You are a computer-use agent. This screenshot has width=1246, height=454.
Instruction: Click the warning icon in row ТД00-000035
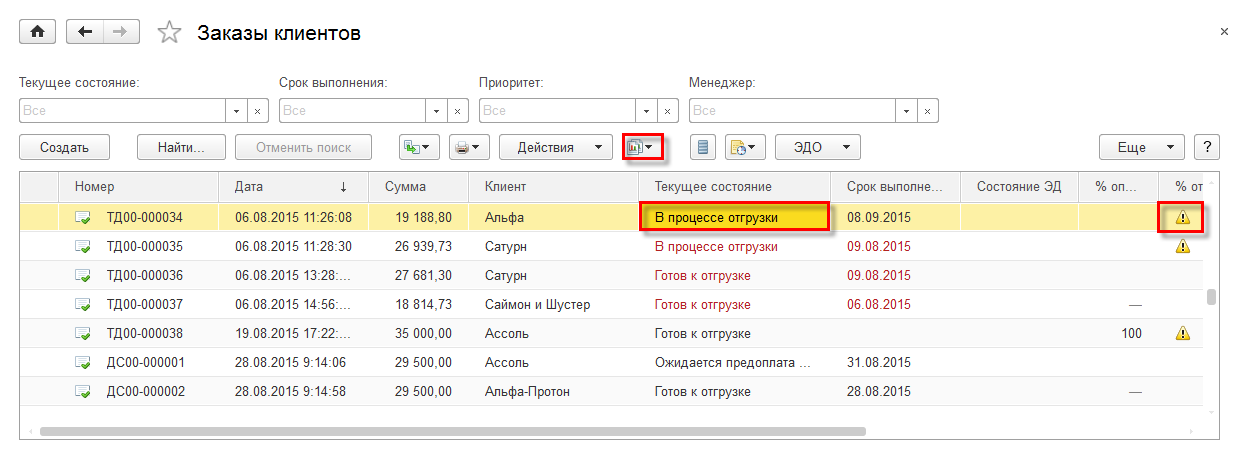click(x=1183, y=246)
